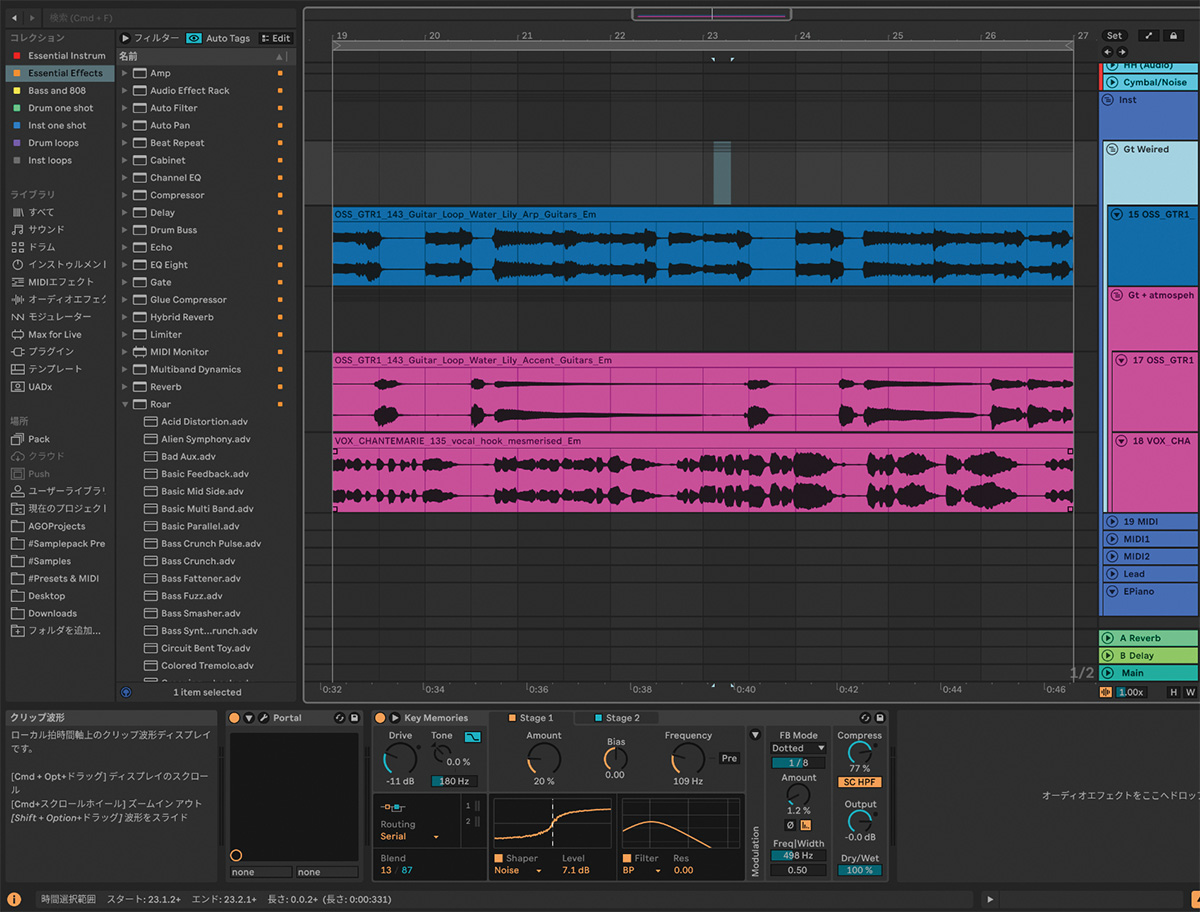
Task: Expand the フィルター filter section
Action: [x=126, y=38]
